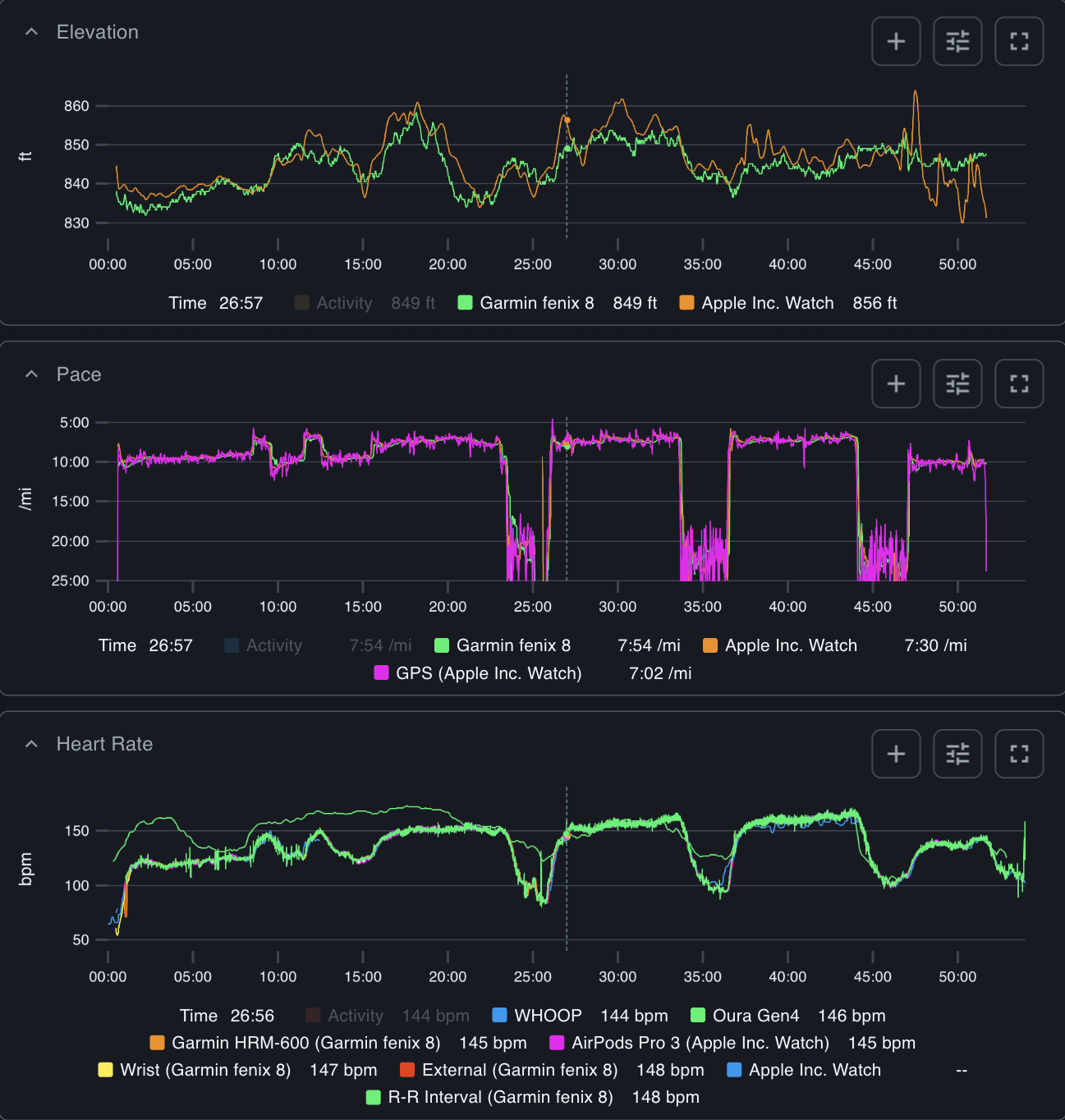This screenshot has width=1065, height=1120.
Task: Click the orange marker dot on the Elevation chart
Action: coord(567,120)
